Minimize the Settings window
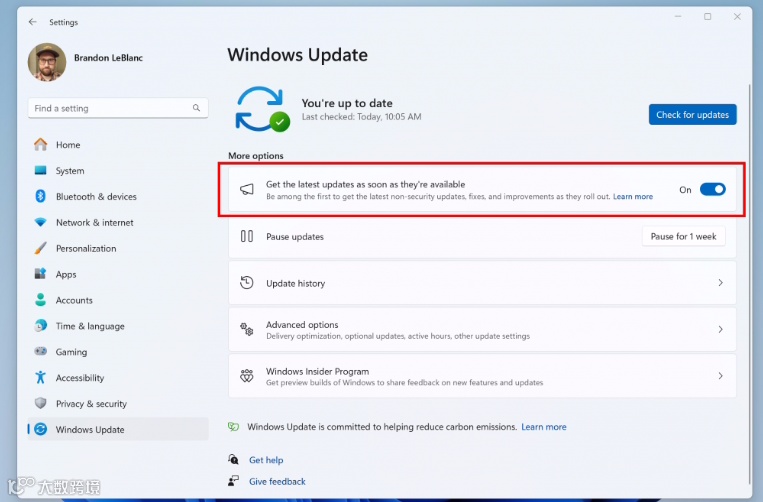The width and height of the screenshot is (763, 502). [678, 17]
